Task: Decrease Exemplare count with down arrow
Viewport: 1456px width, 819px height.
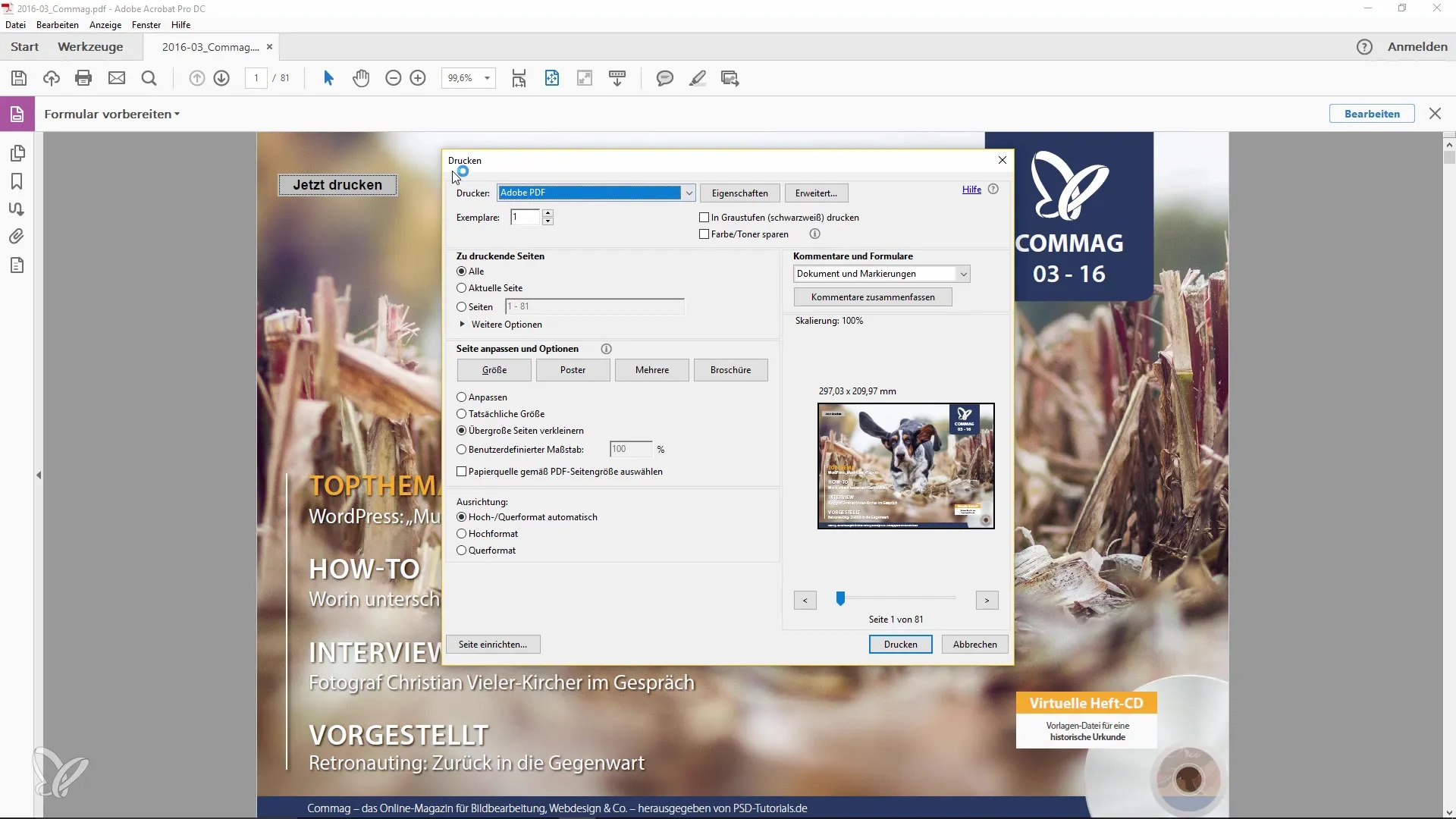Action: (x=548, y=221)
